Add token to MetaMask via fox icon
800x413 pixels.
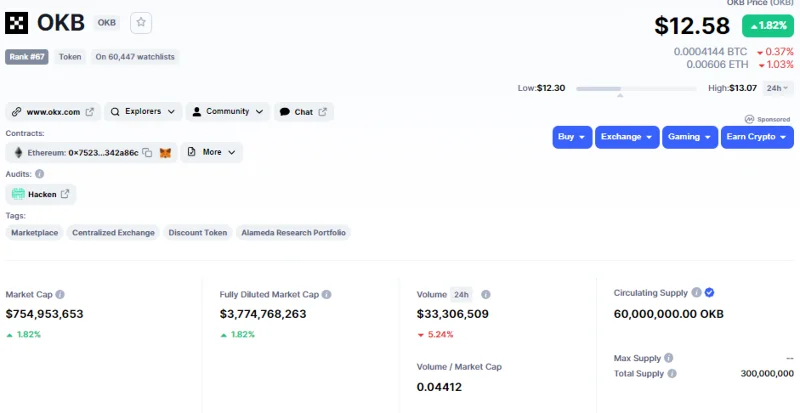165,153
